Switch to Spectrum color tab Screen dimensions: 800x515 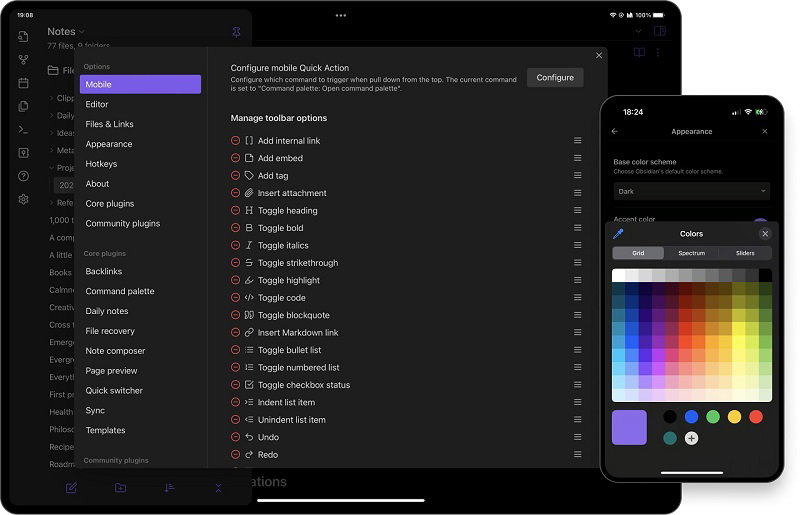pos(691,253)
